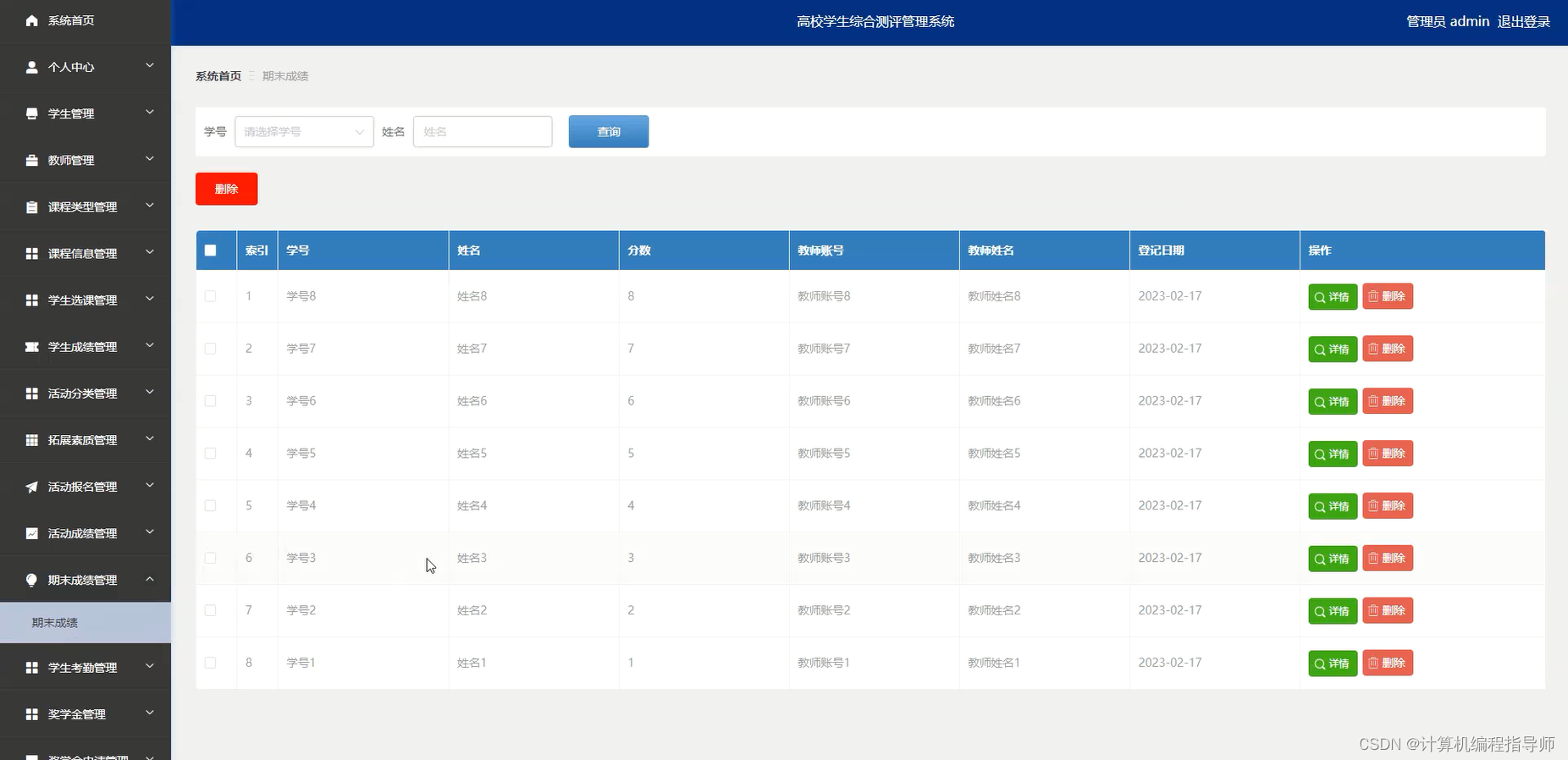
Task: Check the box for row 学号1
Action: (x=211, y=664)
